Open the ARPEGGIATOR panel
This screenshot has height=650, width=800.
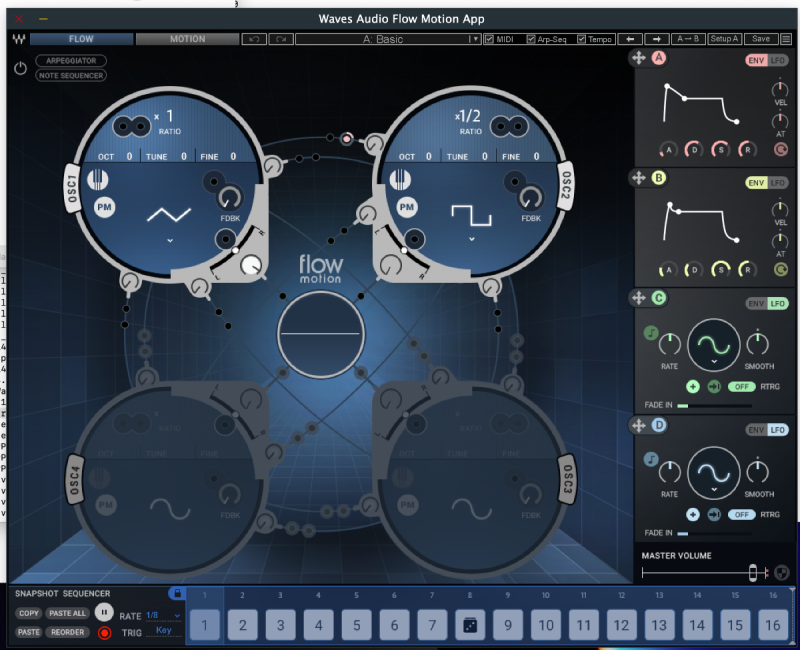pyautogui.click(x=70, y=61)
